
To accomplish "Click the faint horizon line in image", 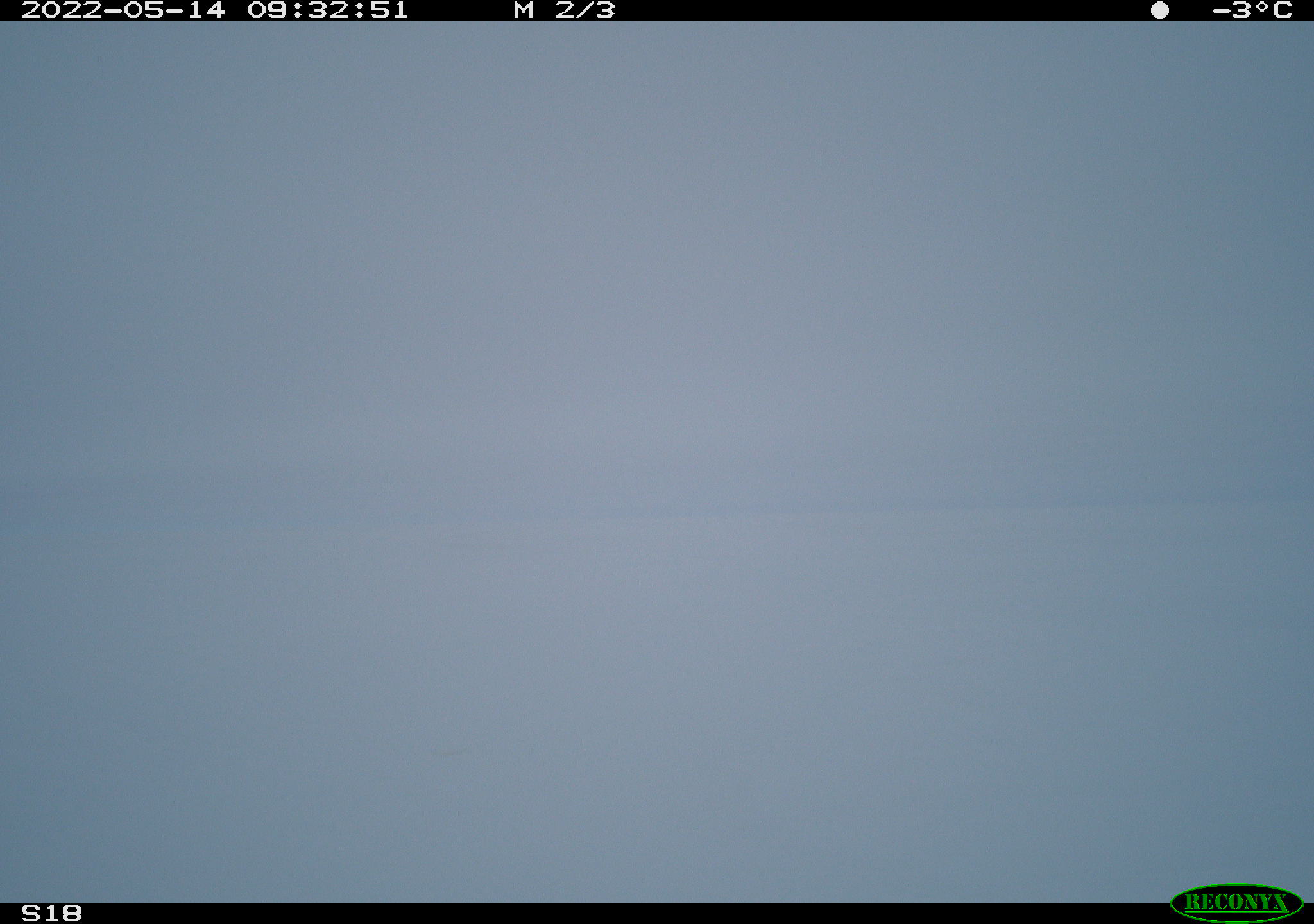I will (x=657, y=511).
